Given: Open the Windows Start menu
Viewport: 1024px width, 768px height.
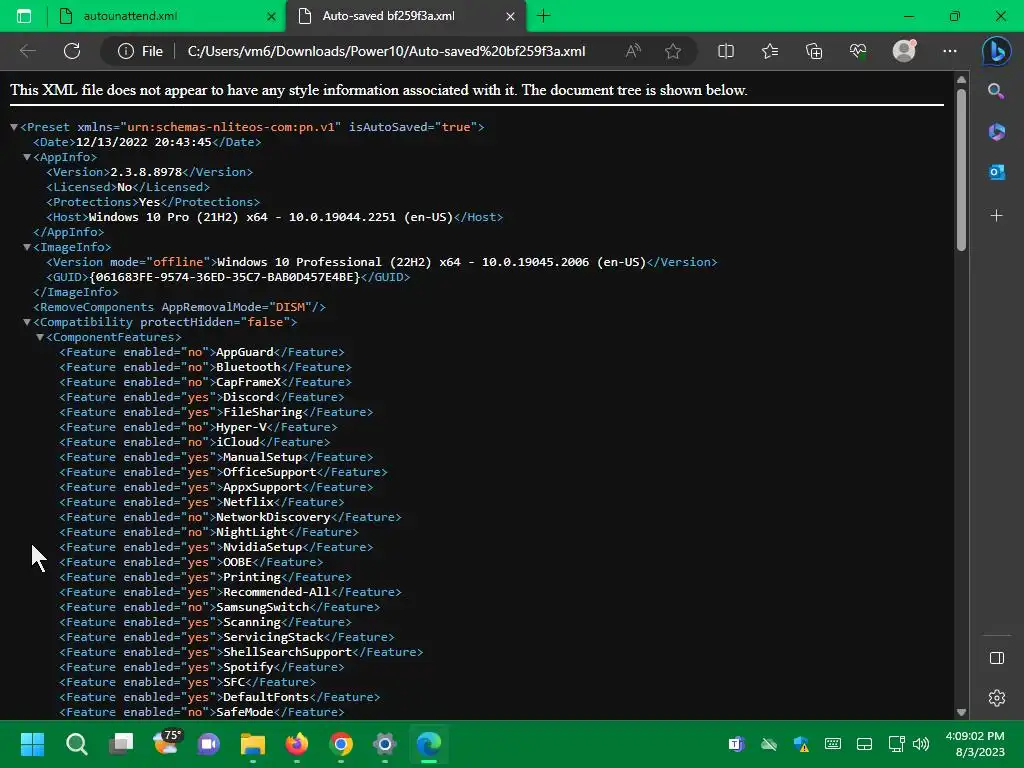Looking at the screenshot, I should click(32, 744).
